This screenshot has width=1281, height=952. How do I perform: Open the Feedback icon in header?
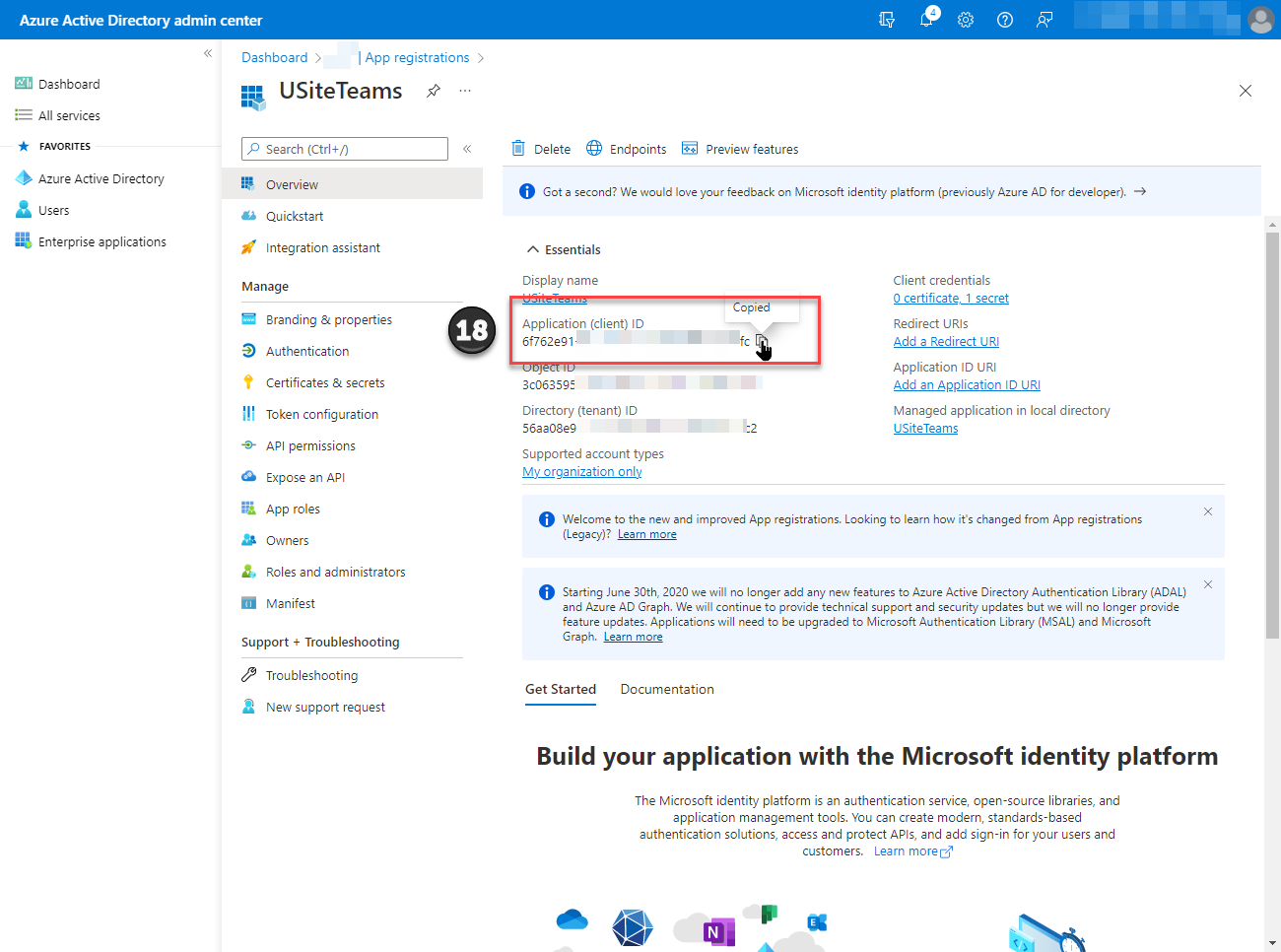(1045, 20)
